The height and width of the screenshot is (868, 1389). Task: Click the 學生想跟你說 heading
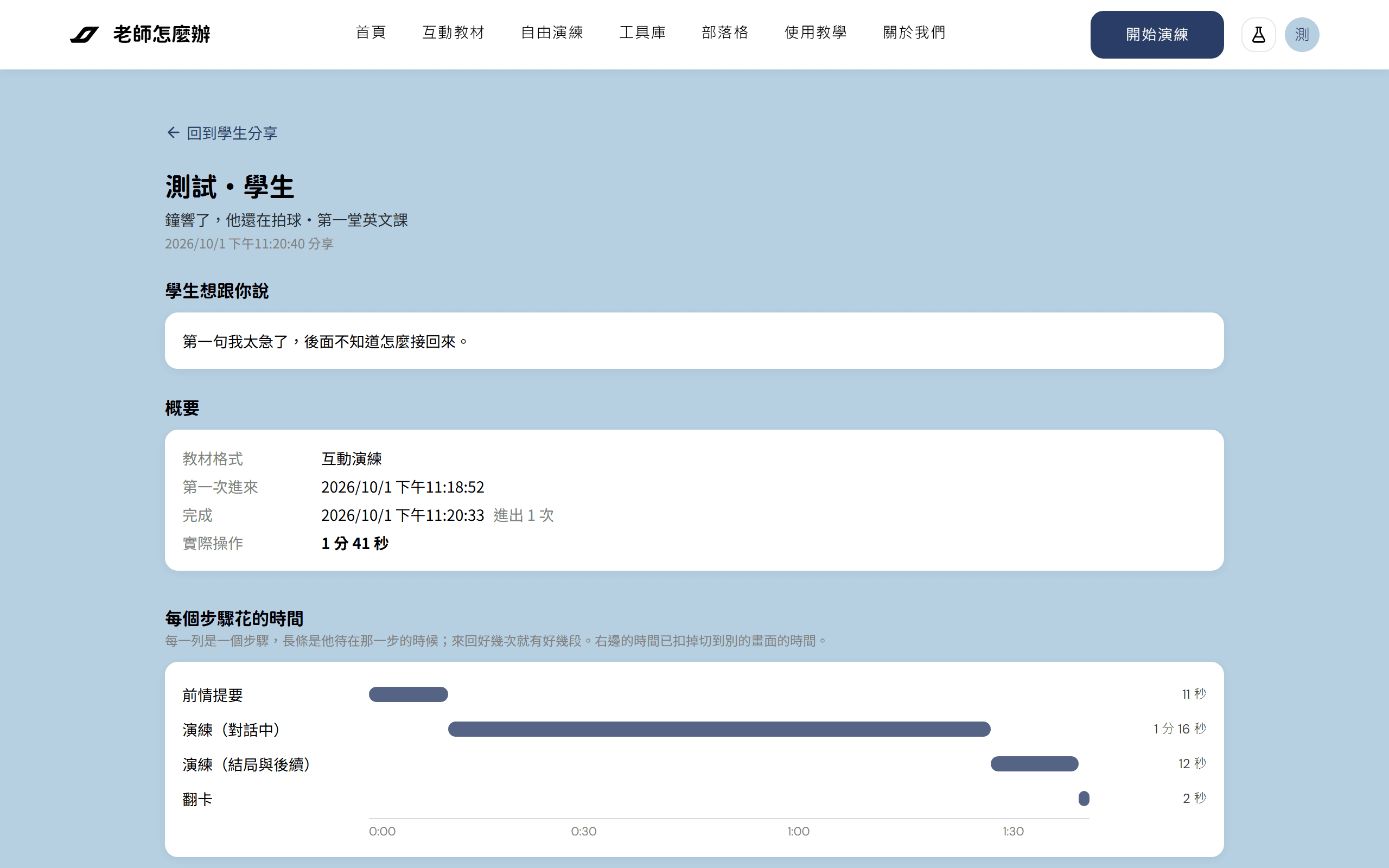[217, 291]
